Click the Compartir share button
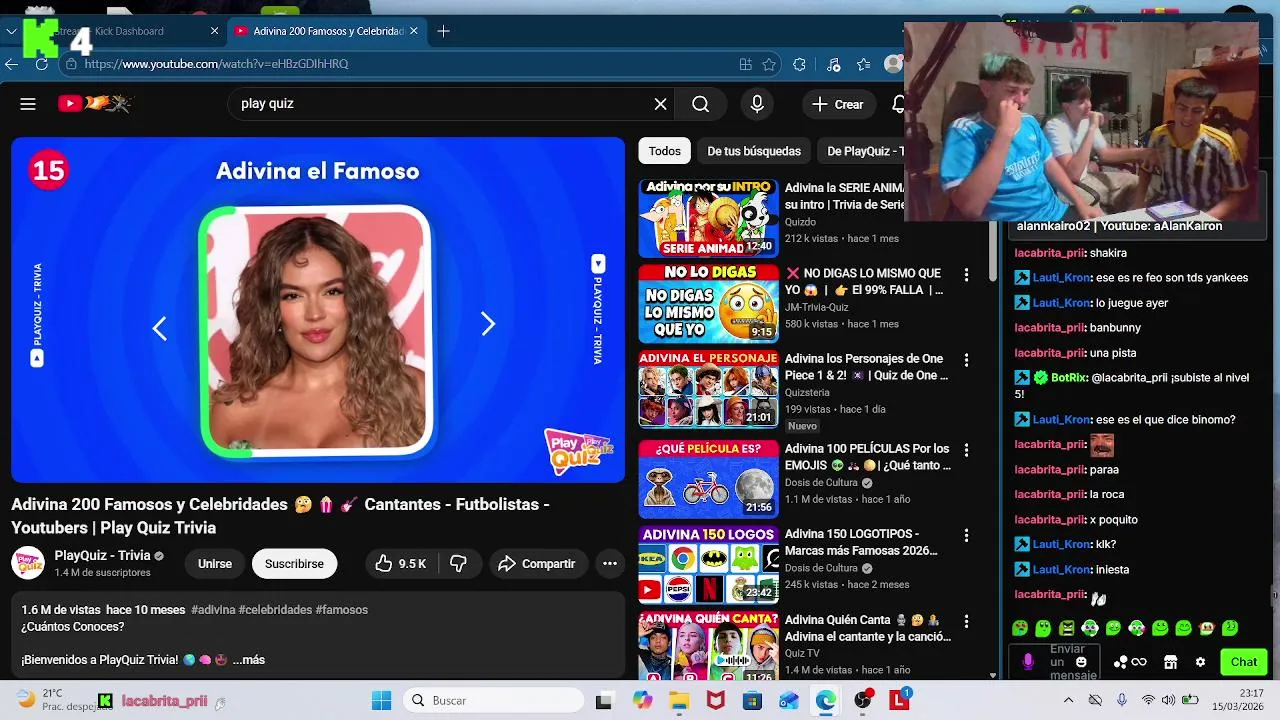 pos(536,564)
